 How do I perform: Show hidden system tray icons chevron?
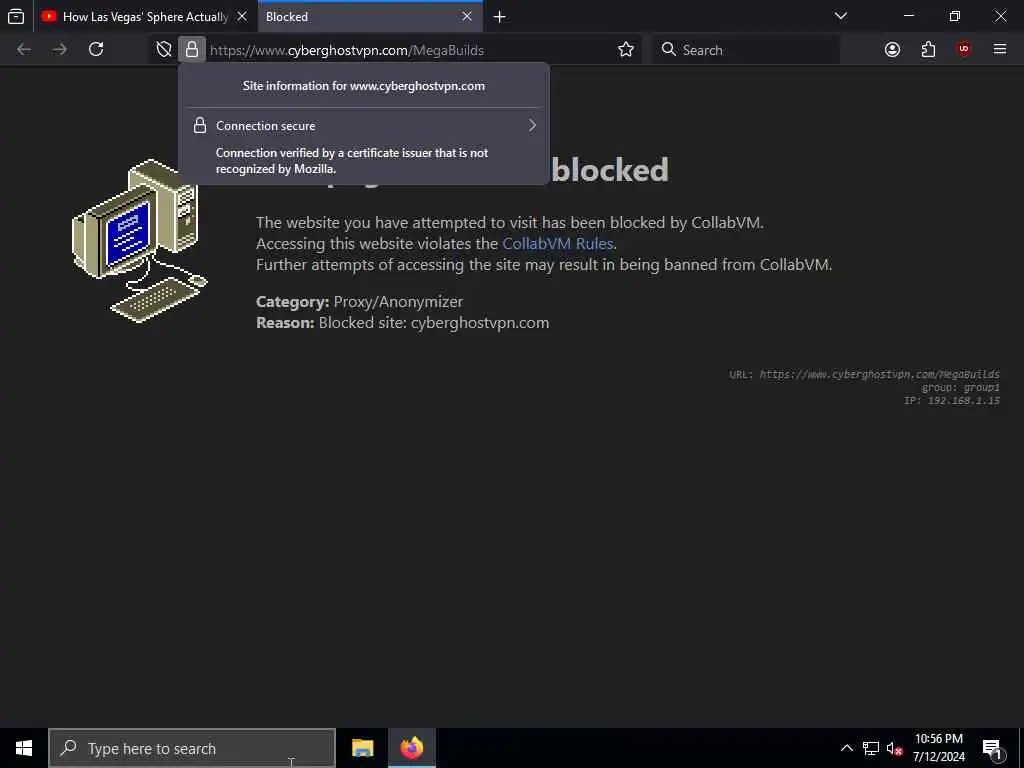846,748
